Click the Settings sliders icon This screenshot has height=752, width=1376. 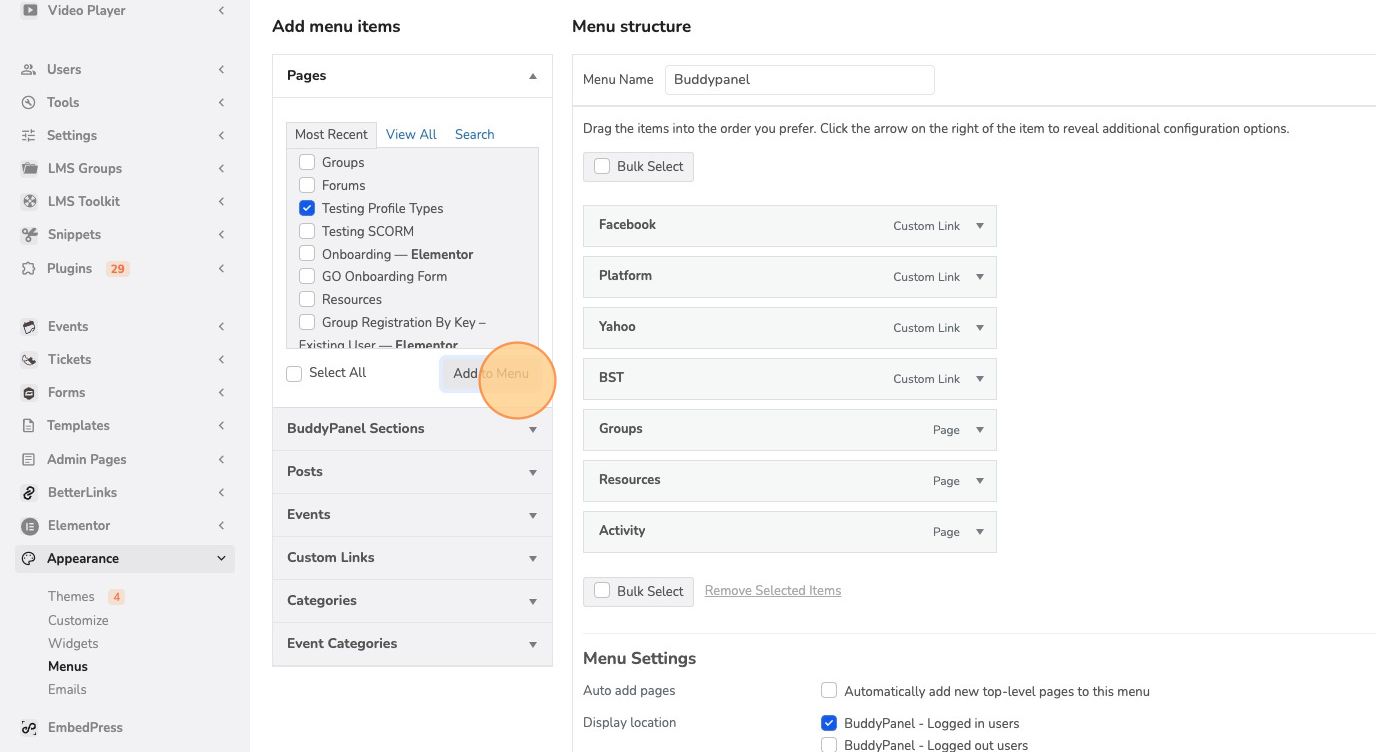[29, 136]
